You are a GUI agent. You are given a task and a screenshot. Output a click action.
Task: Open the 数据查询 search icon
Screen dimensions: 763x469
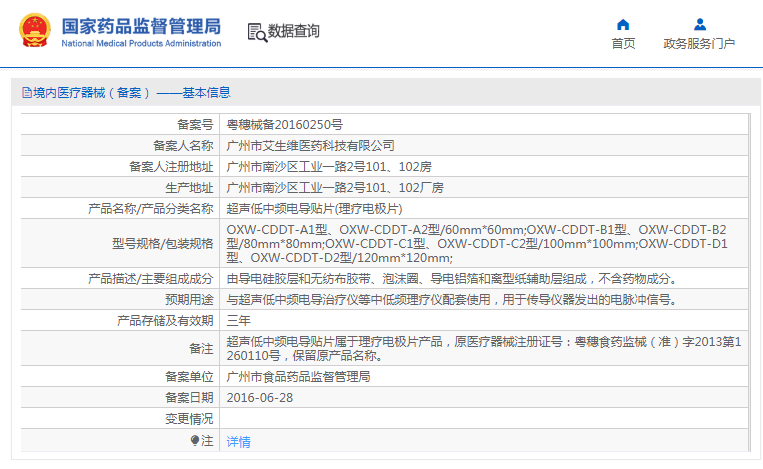[x=257, y=32]
